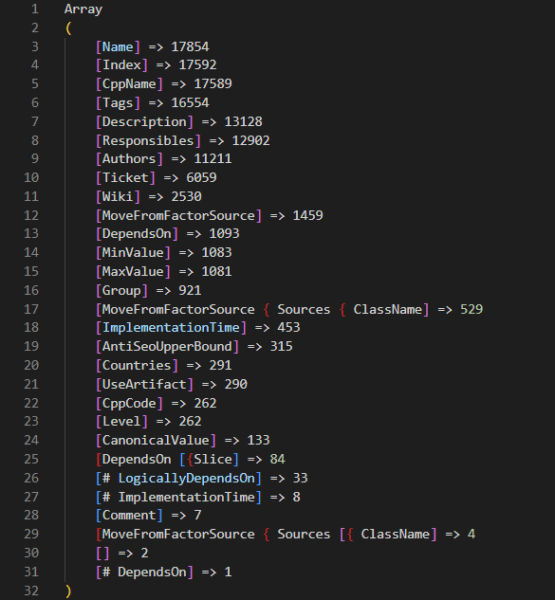Click the word 'Array' on line 1

83,9
